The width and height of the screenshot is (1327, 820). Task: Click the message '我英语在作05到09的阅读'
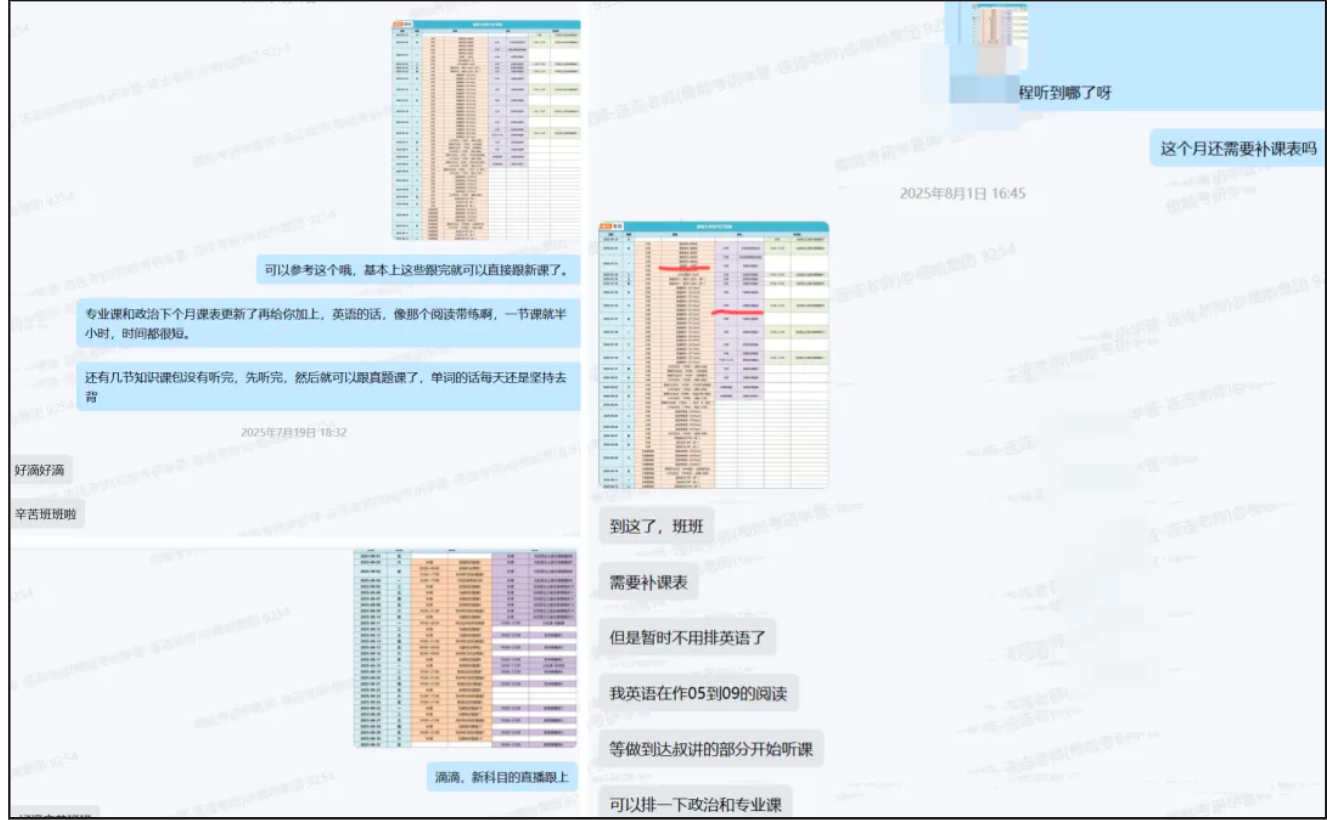click(x=698, y=692)
